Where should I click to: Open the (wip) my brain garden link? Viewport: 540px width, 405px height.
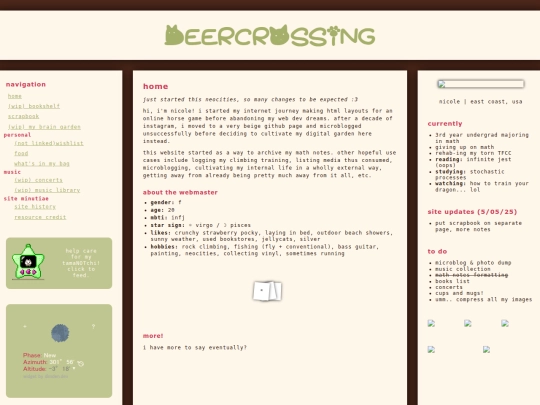(44, 127)
